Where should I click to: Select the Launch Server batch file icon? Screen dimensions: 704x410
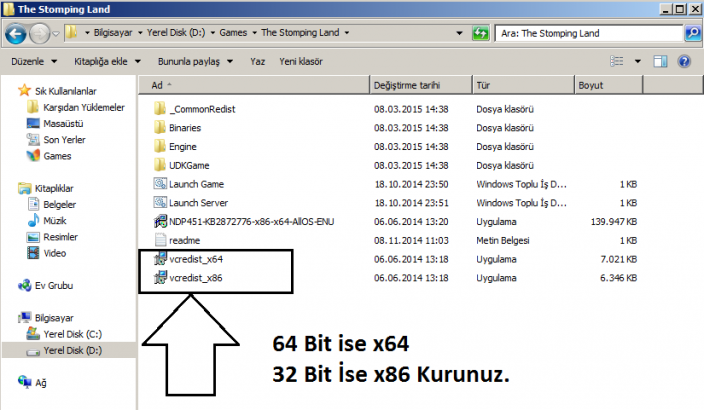point(160,203)
